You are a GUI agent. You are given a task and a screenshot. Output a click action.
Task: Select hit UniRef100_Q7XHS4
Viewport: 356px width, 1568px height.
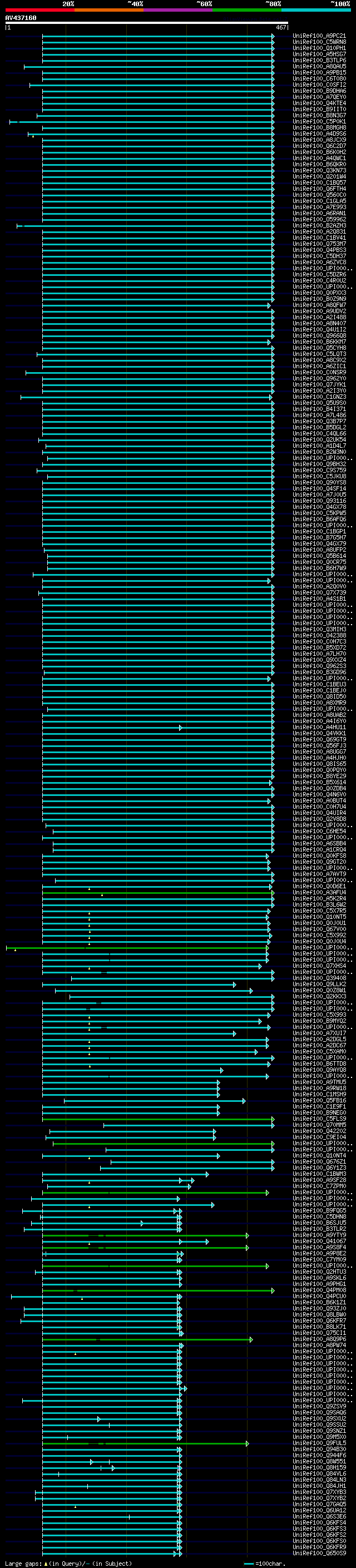(x=319, y=966)
